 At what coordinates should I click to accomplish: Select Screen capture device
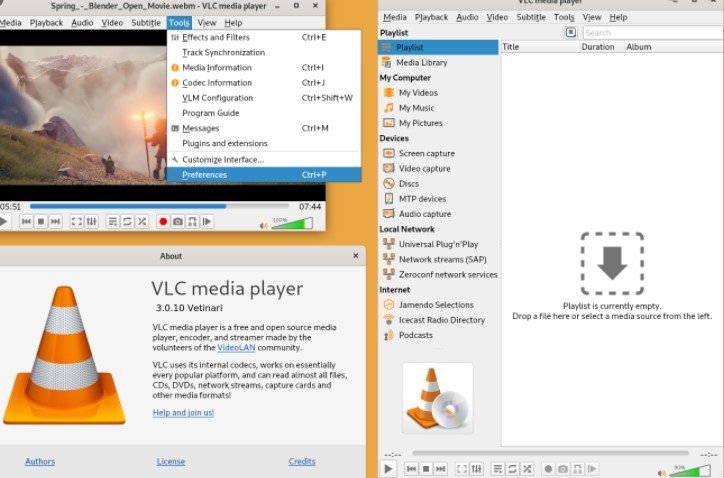tap(438, 153)
